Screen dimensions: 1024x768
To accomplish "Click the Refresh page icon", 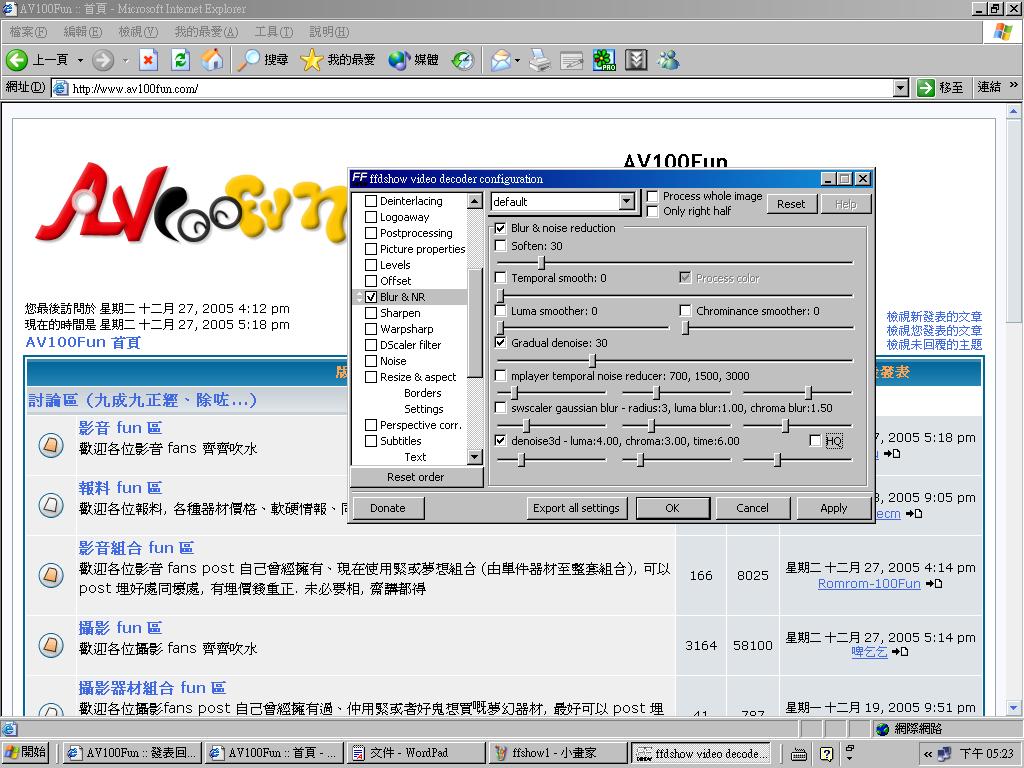I will [x=180, y=60].
